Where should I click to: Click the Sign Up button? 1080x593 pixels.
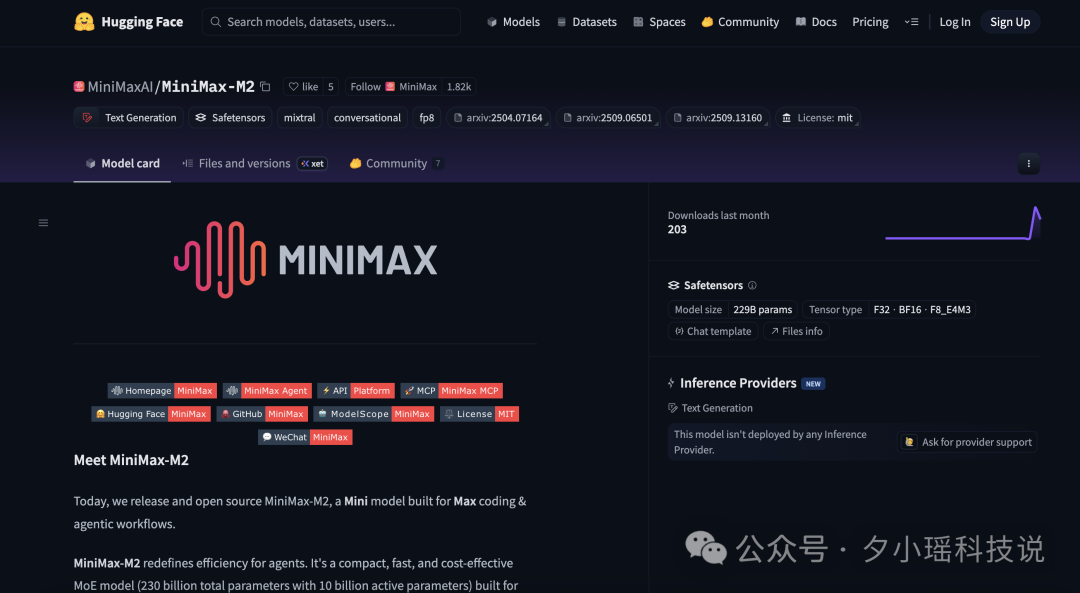click(1010, 22)
